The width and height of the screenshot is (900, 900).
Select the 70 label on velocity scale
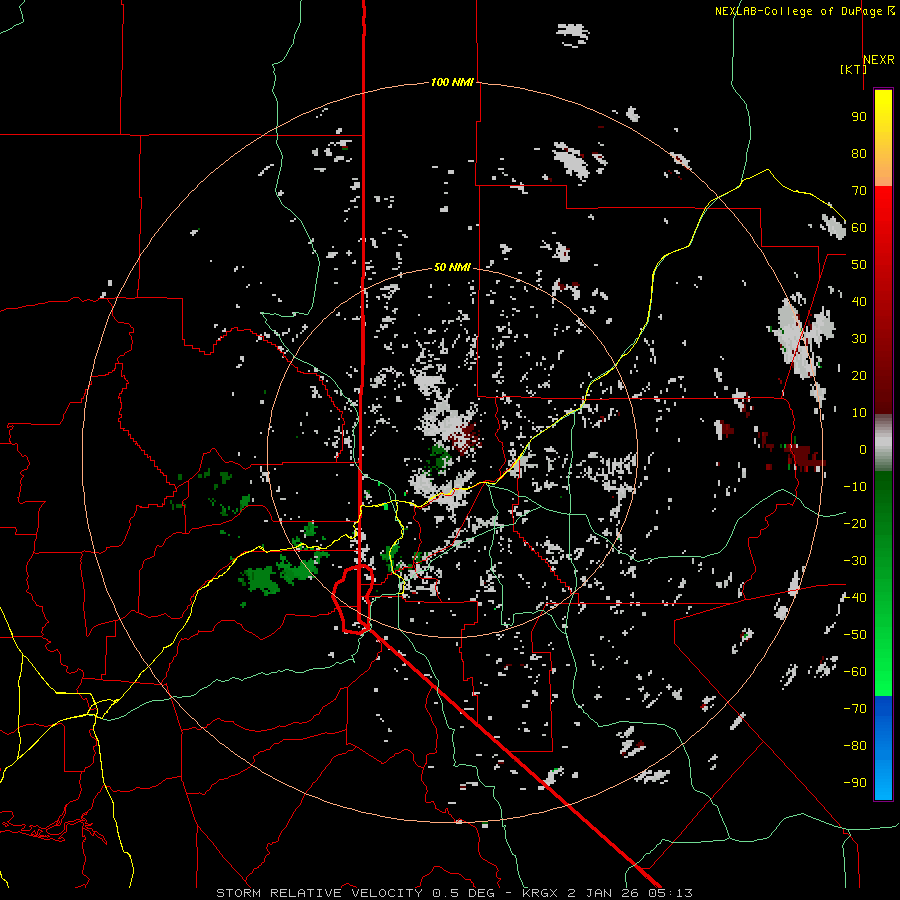point(859,191)
